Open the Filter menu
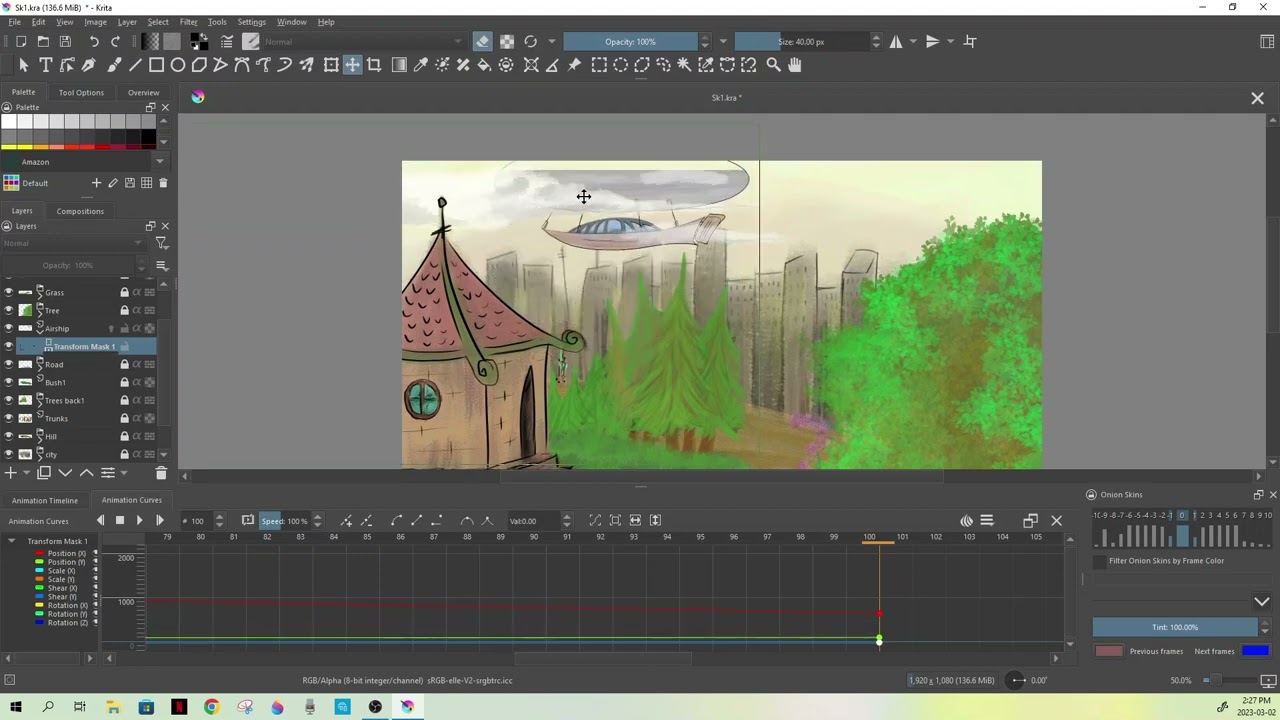Viewport: 1280px width, 720px height. point(188,22)
